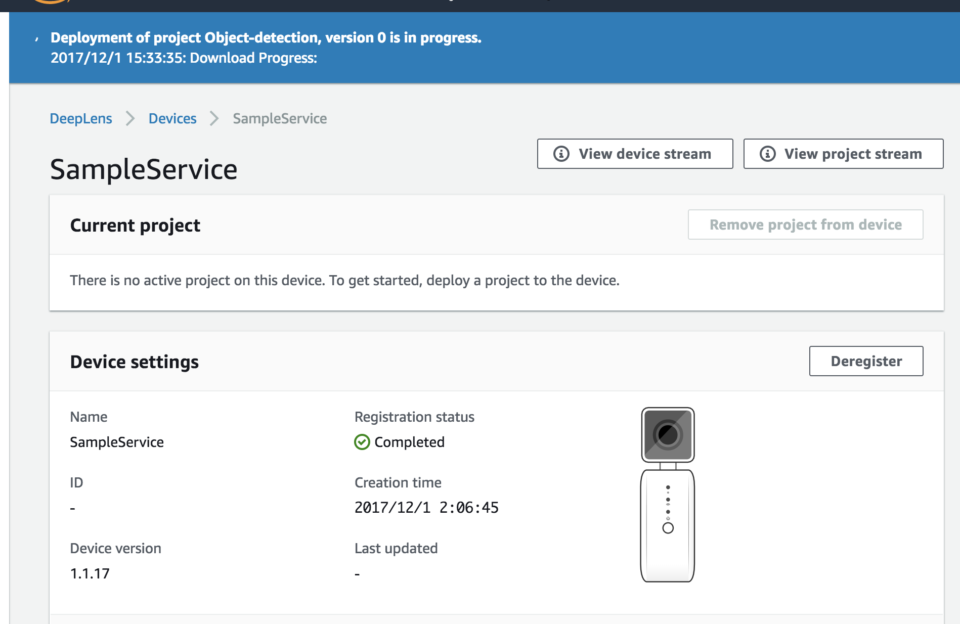Select creation time 2017/12/1 2:06:45
Image resolution: width=960 pixels, height=624 pixels.
(427, 508)
